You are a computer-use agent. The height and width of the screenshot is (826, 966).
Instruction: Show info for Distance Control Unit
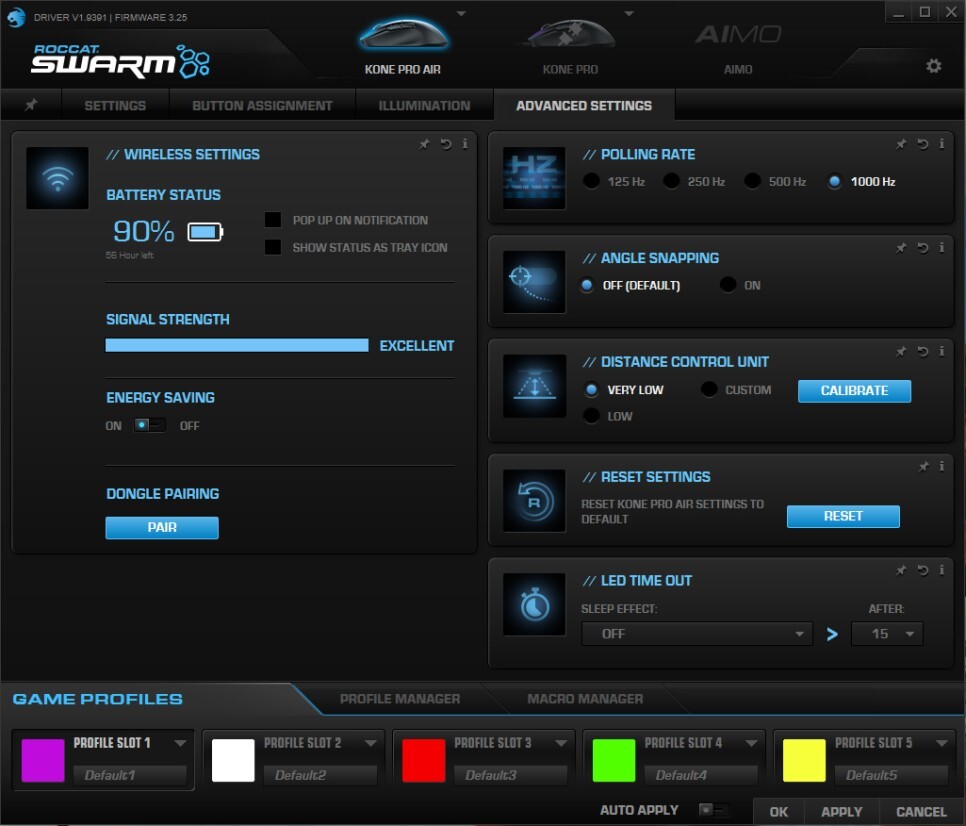click(x=942, y=351)
